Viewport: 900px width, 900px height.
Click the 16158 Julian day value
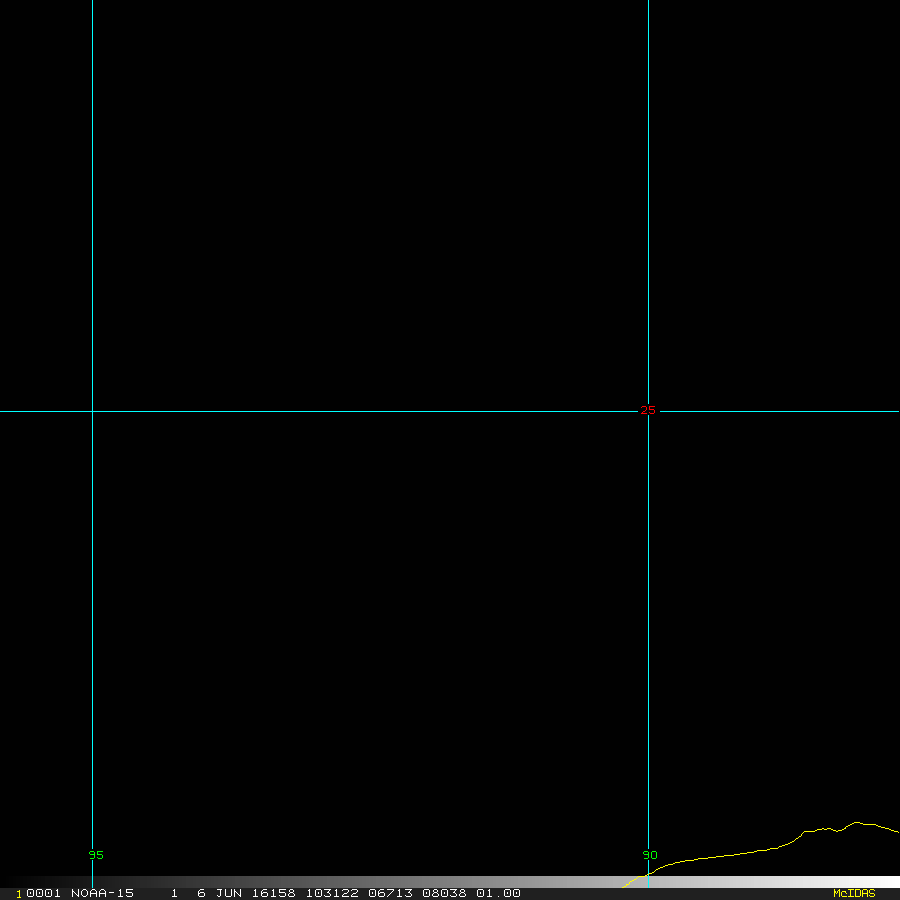click(273, 893)
